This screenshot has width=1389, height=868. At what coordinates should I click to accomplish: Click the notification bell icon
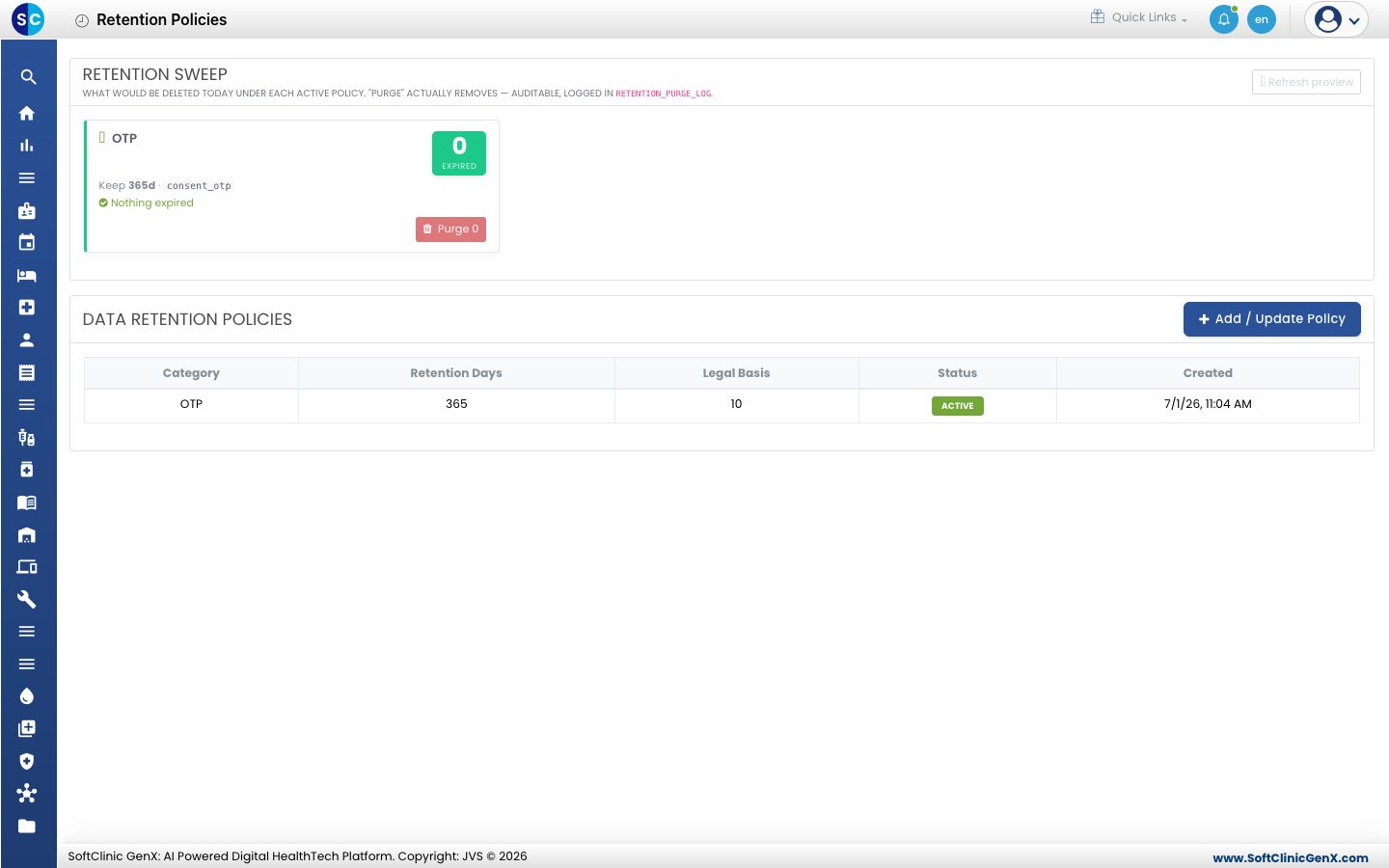pyautogui.click(x=1224, y=19)
